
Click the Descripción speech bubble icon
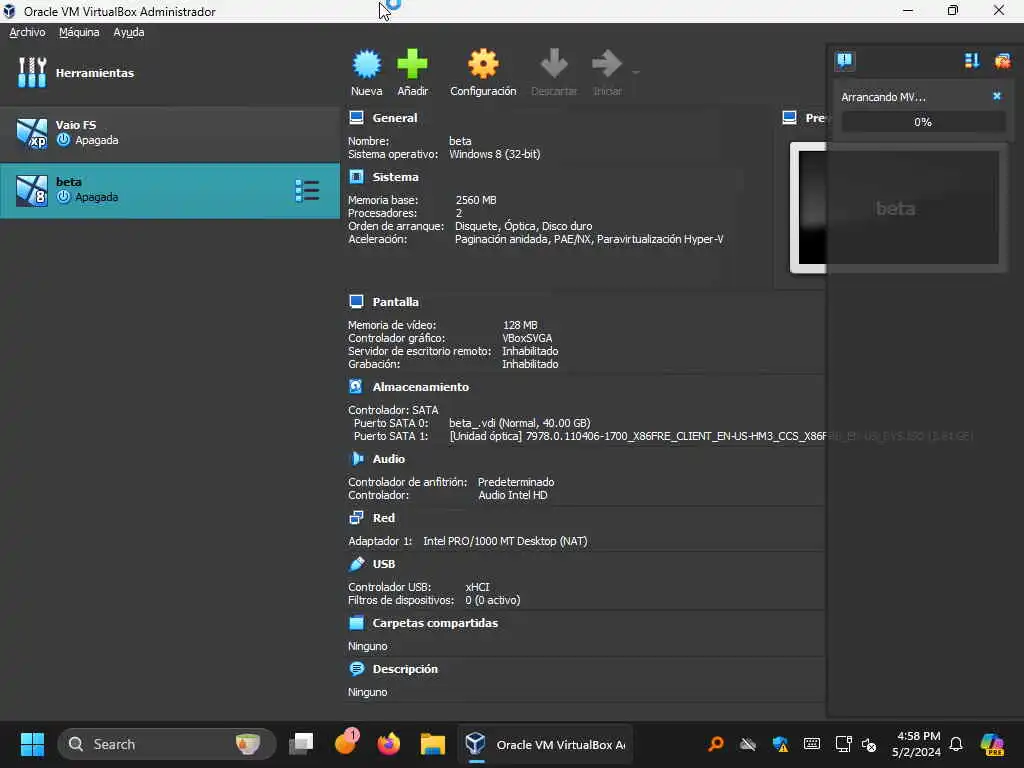(356, 669)
